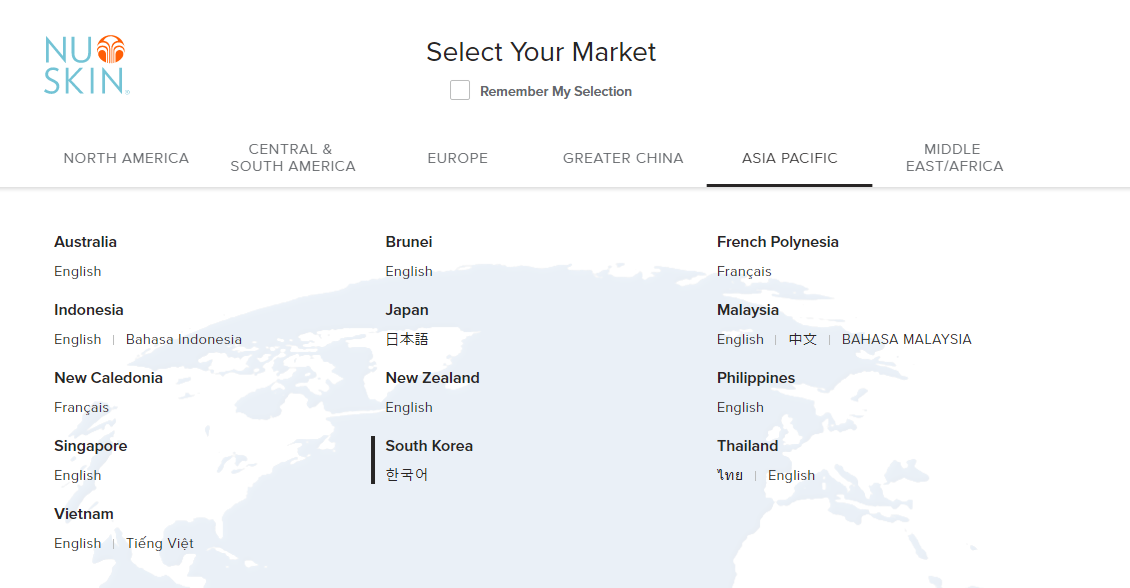The width and height of the screenshot is (1130, 588).
Task: Check the Remember My Selection checkbox
Action: coord(460,90)
